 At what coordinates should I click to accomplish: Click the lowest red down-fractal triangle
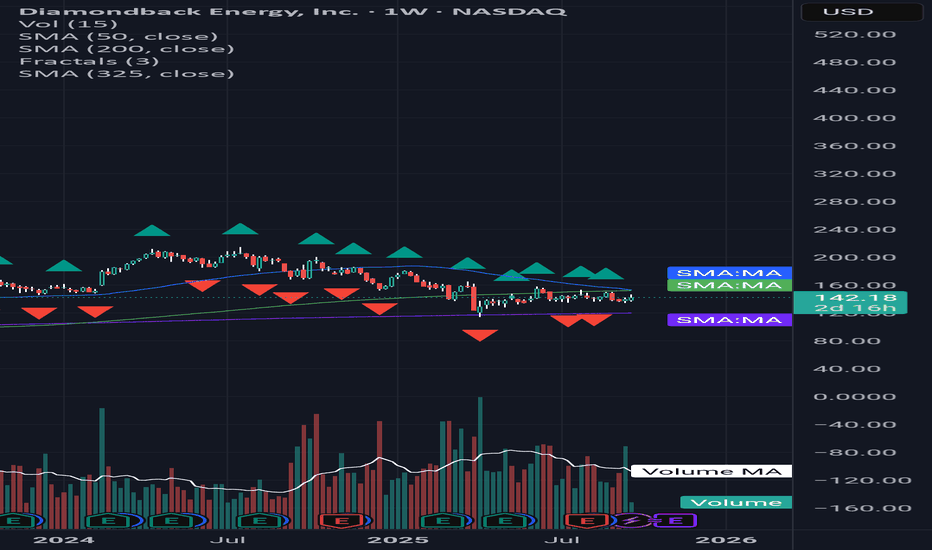coord(480,335)
